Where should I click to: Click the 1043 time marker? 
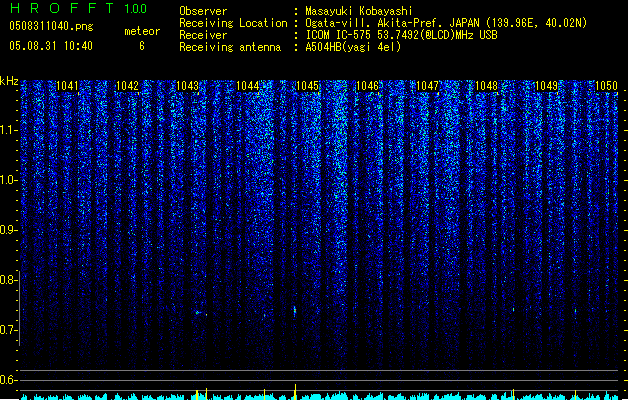(x=188, y=86)
